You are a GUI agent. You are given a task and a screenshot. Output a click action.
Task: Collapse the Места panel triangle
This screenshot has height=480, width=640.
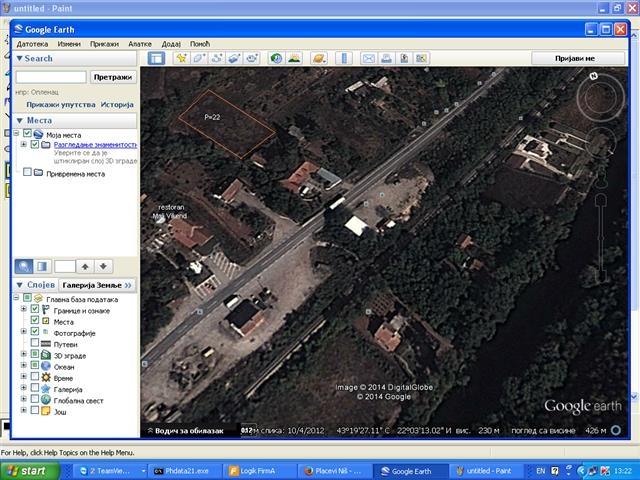pyautogui.click(x=19, y=121)
